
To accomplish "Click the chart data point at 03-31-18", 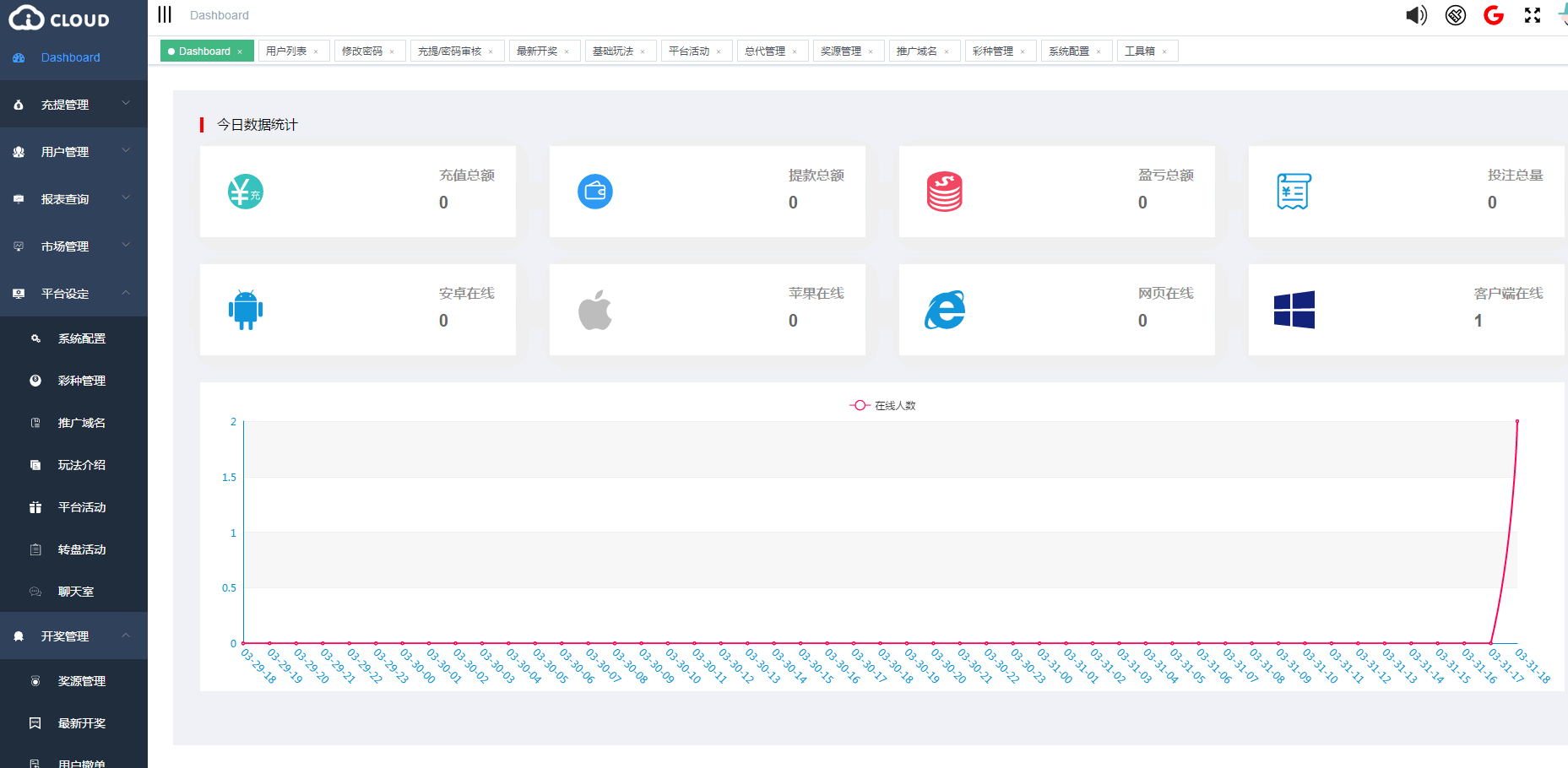I will [x=1517, y=421].
